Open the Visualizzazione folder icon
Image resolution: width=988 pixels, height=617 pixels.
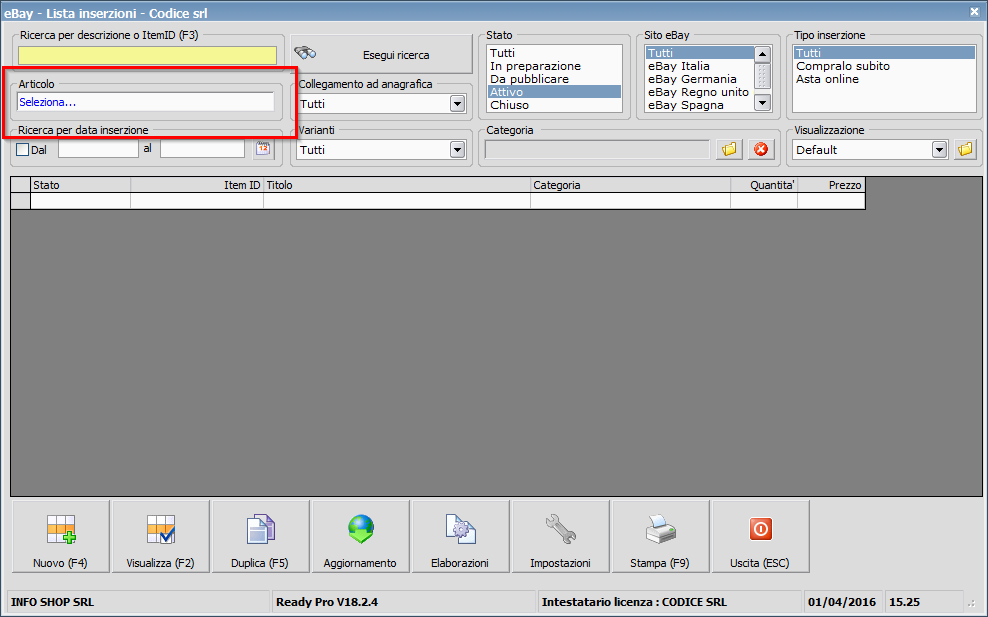[x=965, y=149]
